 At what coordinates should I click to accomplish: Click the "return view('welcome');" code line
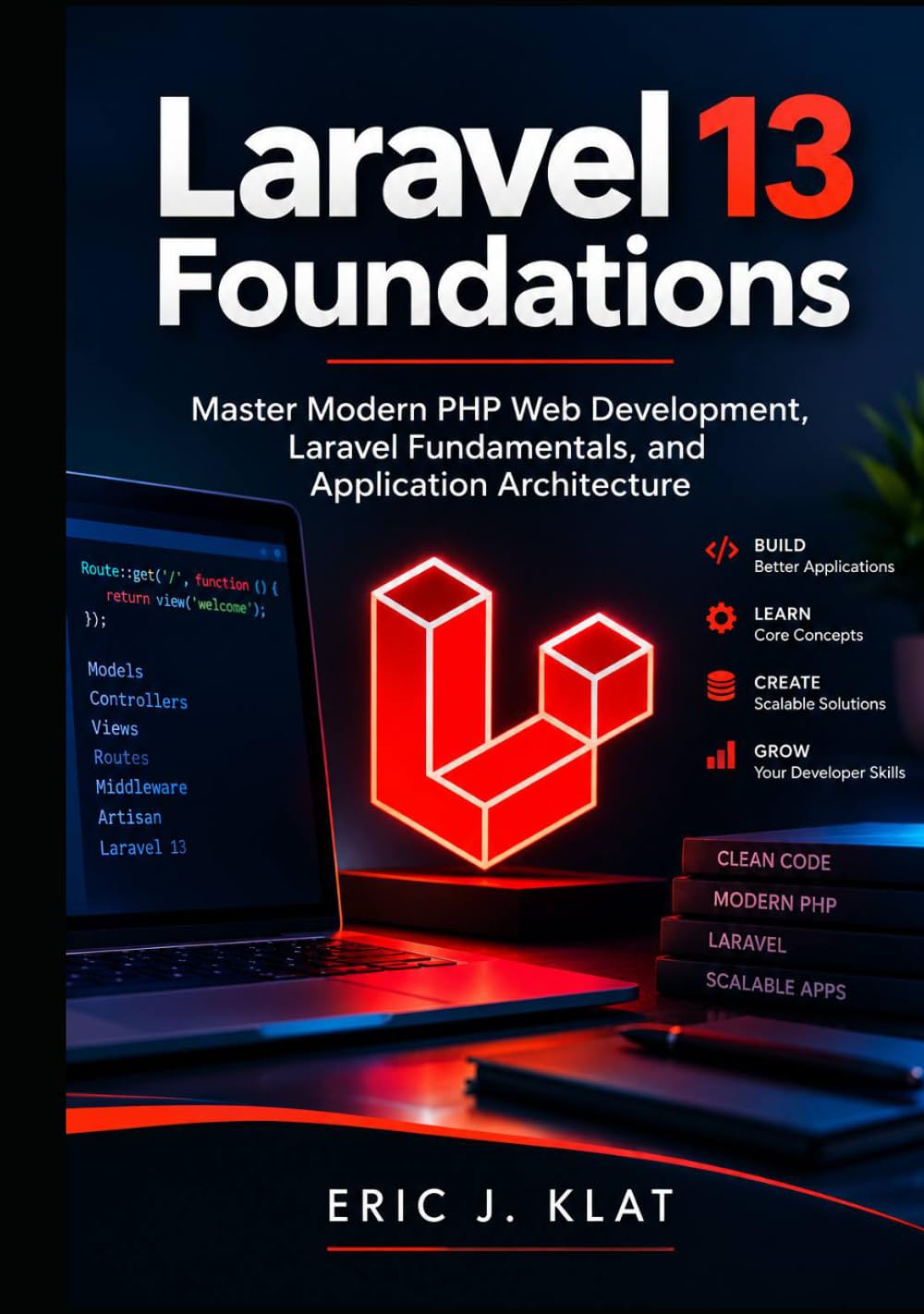[x=186, y=602]
